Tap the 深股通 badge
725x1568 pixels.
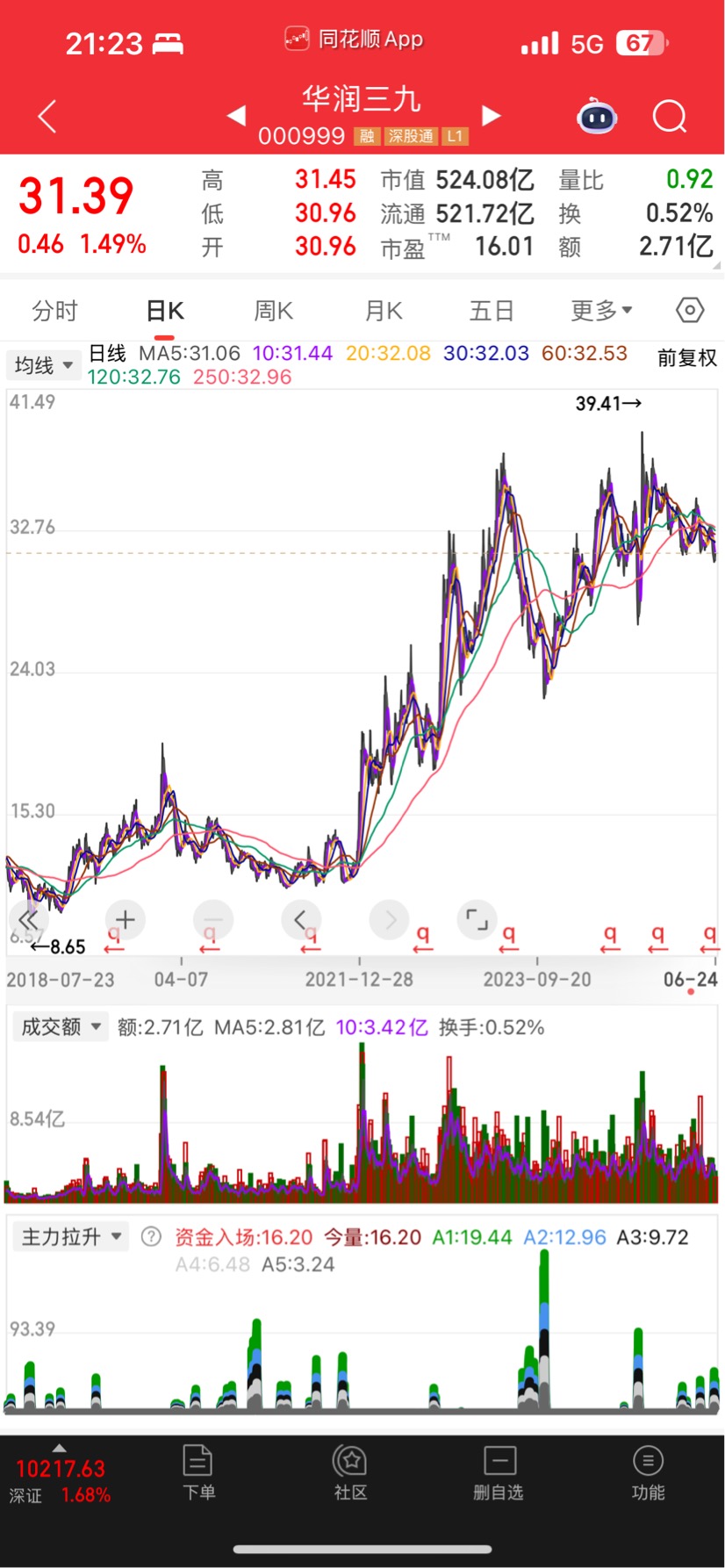click(411, 136)
